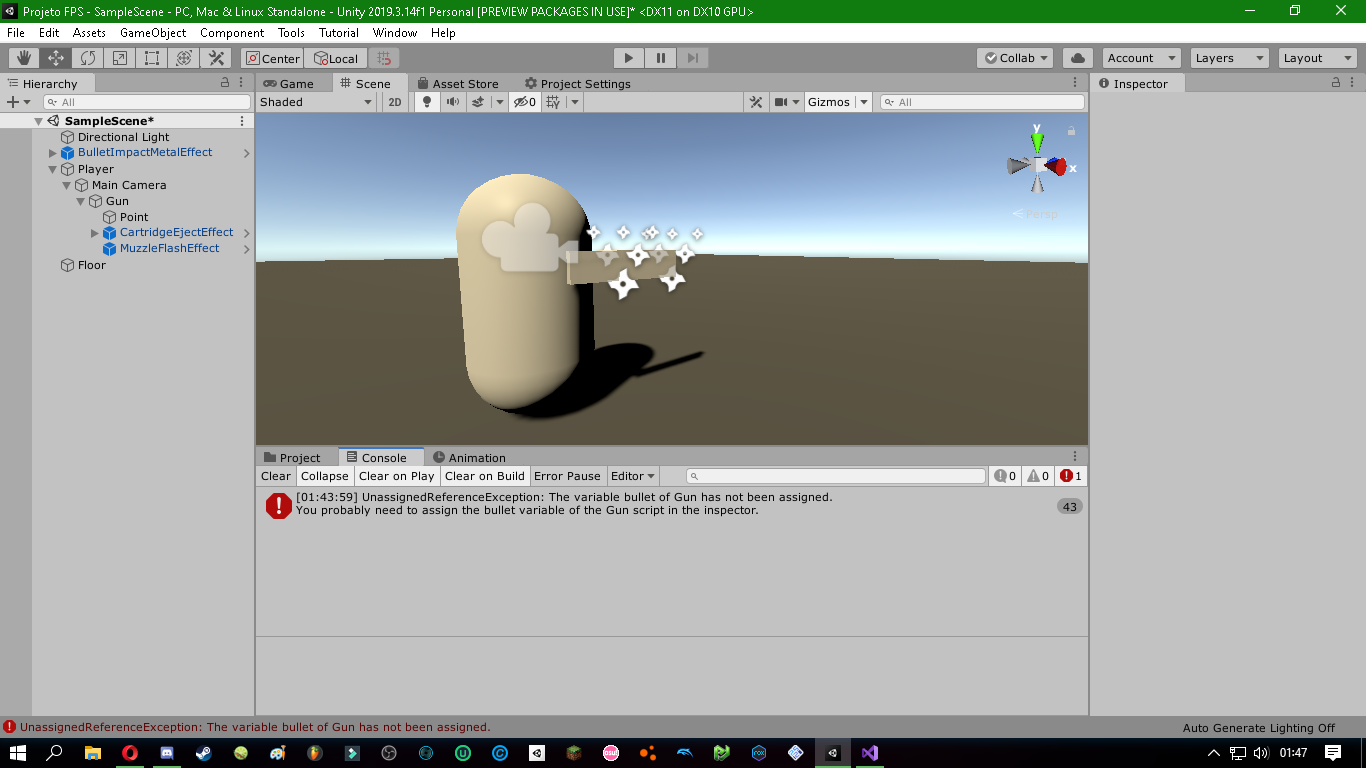This screenshot has height=768, width=1366.
Task: Launch Visual Studio from the taskbar
Action: (868, 753)
